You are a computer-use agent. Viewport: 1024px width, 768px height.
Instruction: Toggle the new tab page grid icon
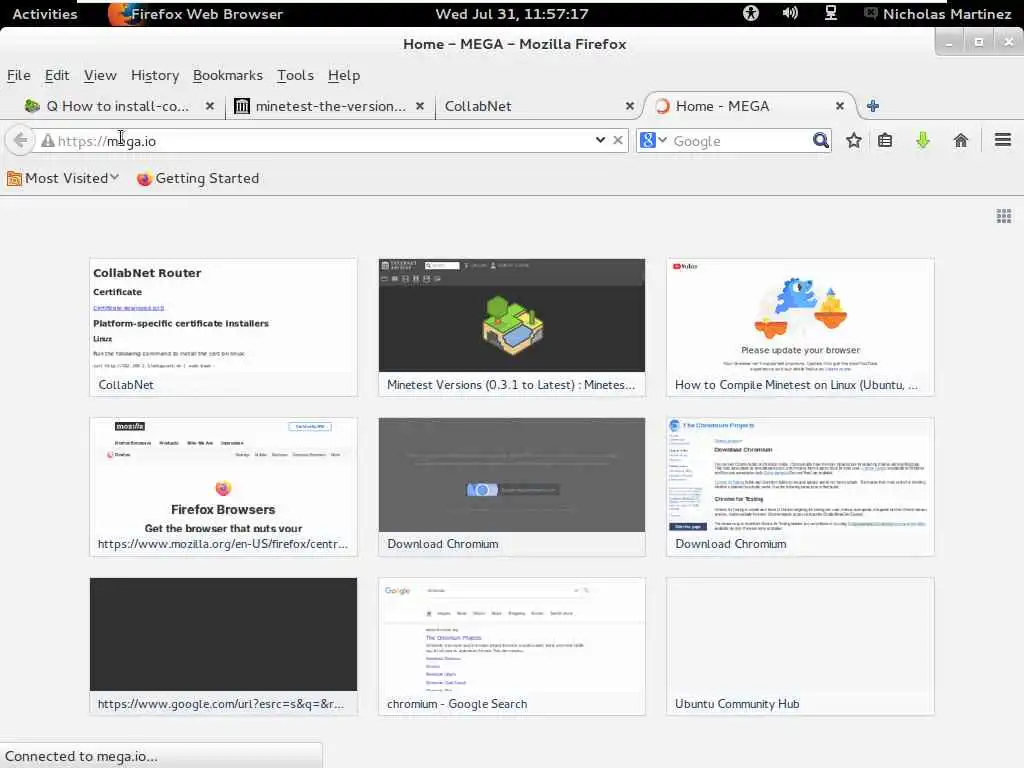tap(1004, 216)
